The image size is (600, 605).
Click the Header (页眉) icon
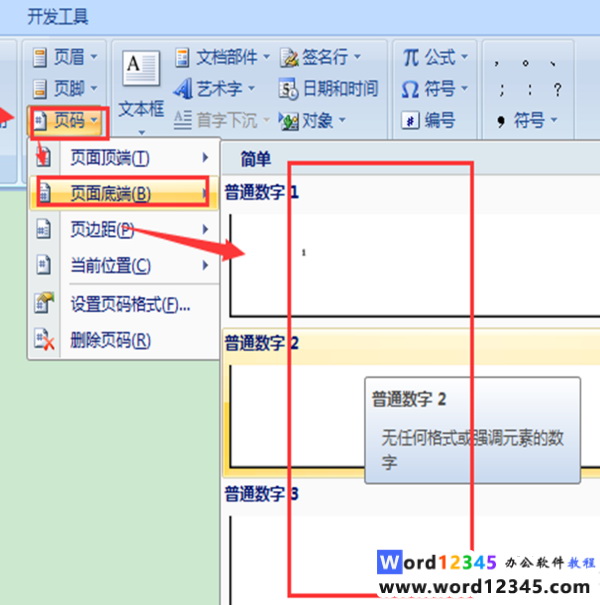point(40,57)
